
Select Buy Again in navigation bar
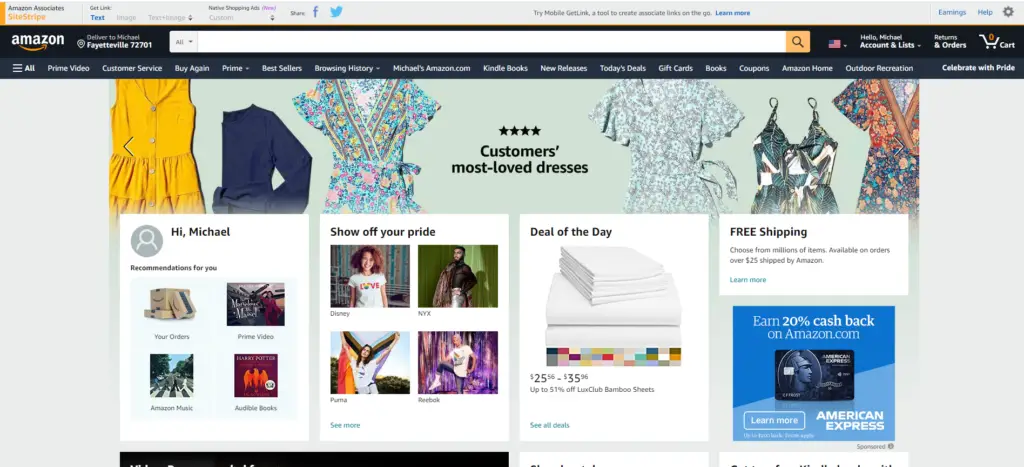point(192,68)
